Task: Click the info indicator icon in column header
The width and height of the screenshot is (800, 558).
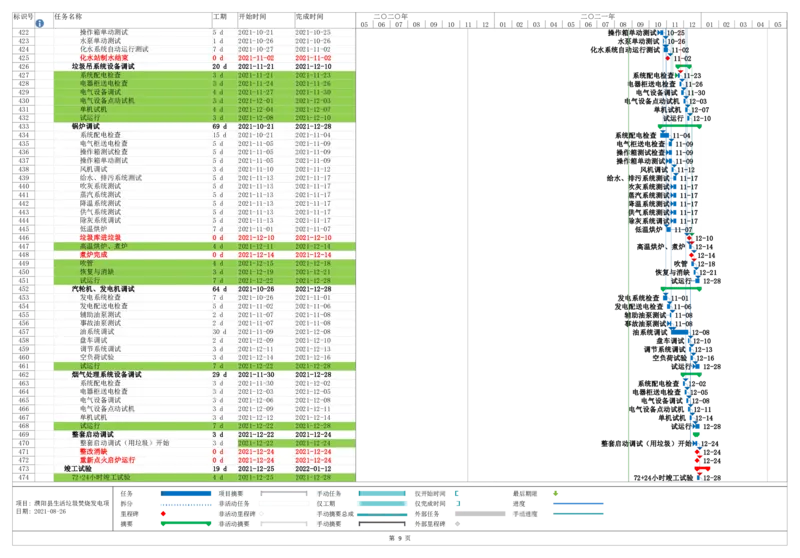Action: [40, 21]
